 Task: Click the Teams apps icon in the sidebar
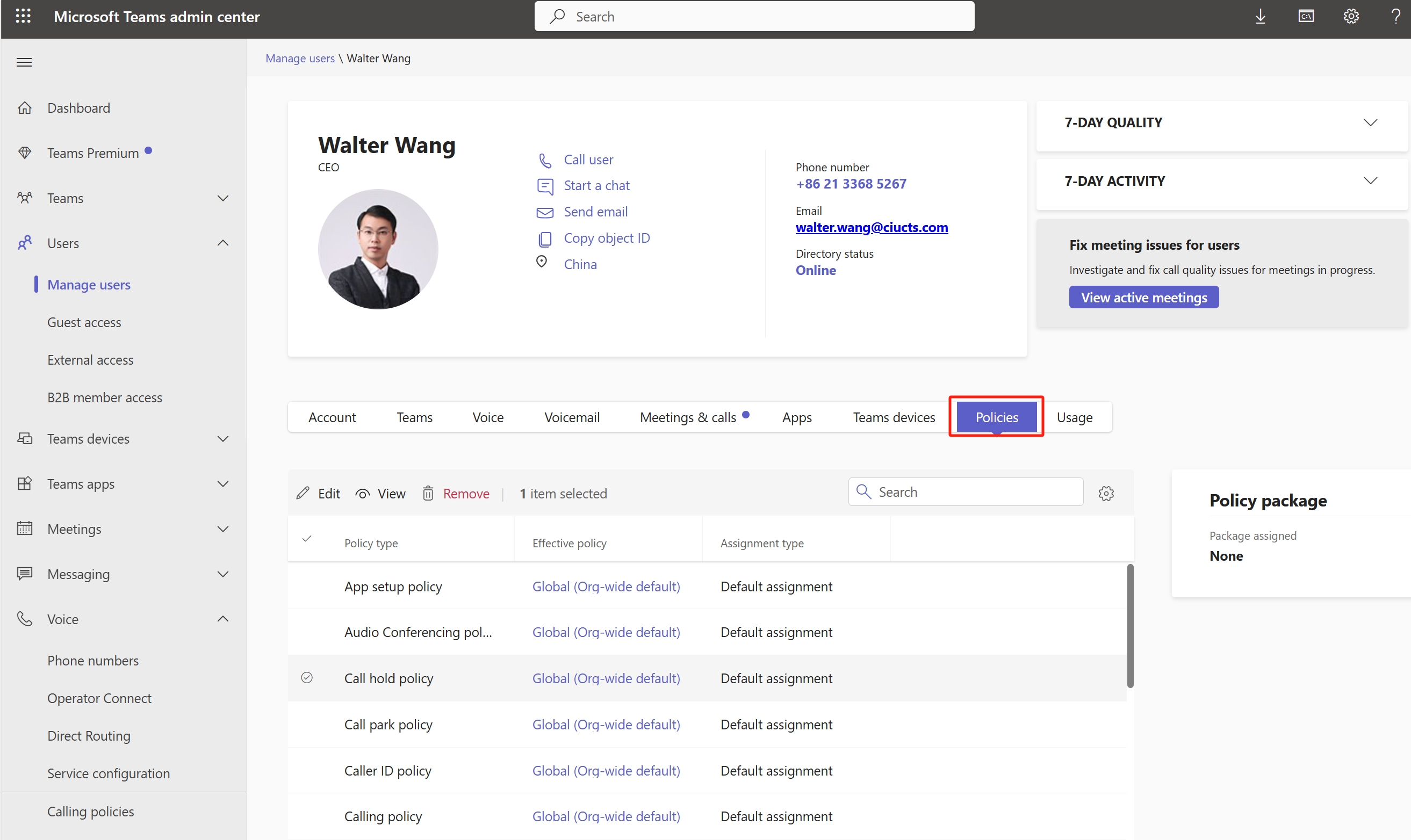pos(24,484)
